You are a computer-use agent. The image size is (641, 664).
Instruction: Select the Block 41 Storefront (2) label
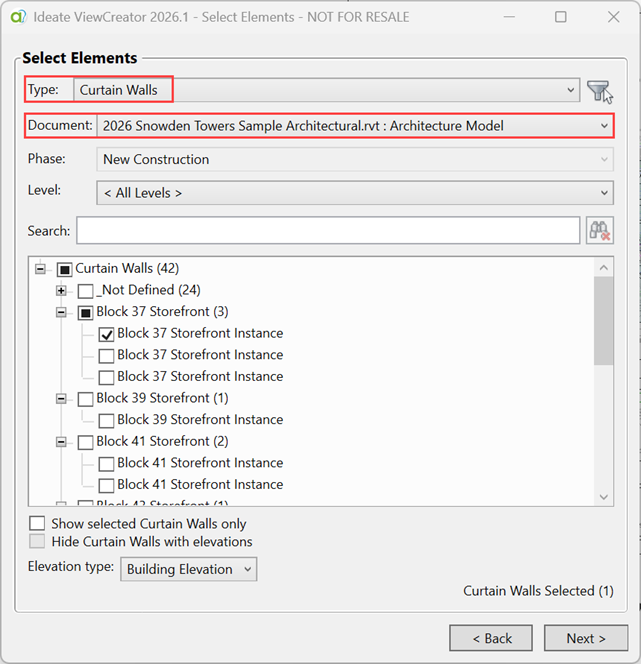(162, 441)
